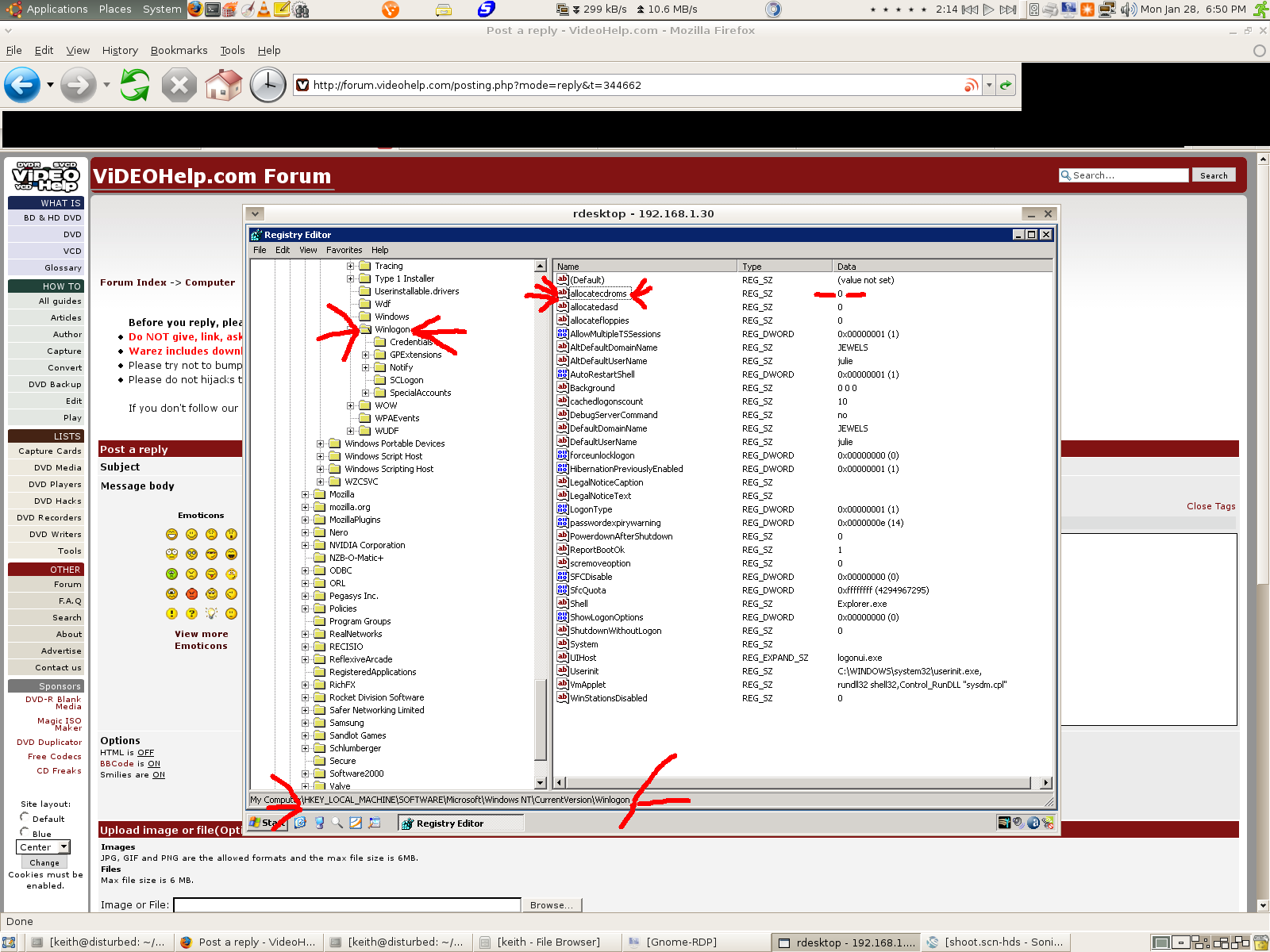Click the RSS feed icon in address bar
Viewport: 1270px width, 952px height.
click(x=971, y=85)
